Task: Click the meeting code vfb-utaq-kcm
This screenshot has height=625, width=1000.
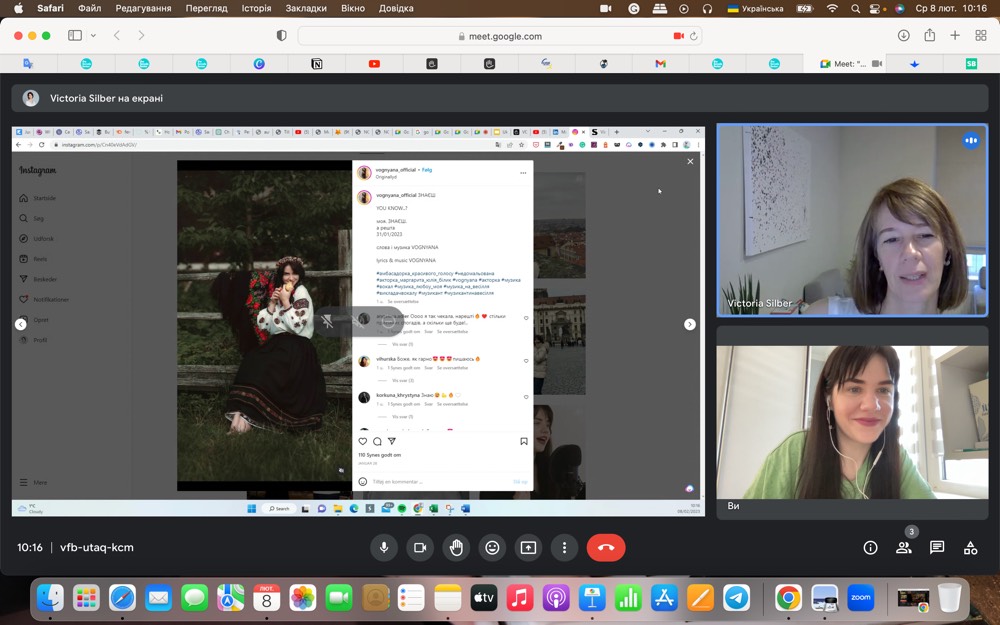Action: click(x=97, y=547)
